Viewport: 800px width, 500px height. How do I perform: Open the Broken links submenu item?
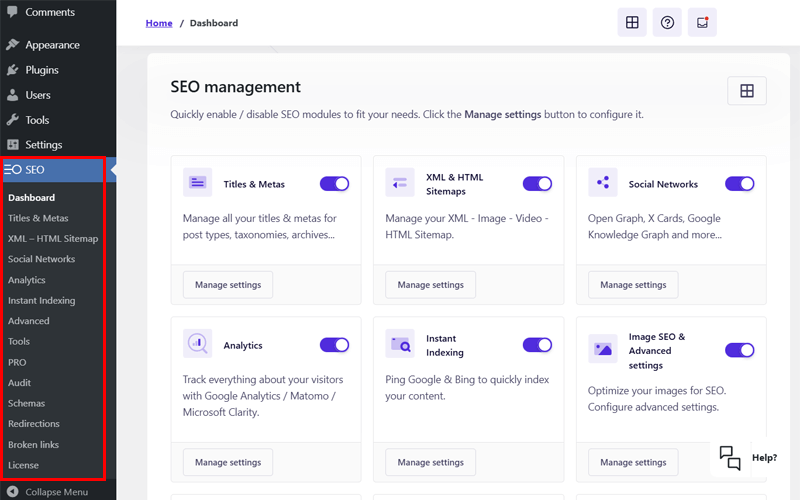coord(33,444)
